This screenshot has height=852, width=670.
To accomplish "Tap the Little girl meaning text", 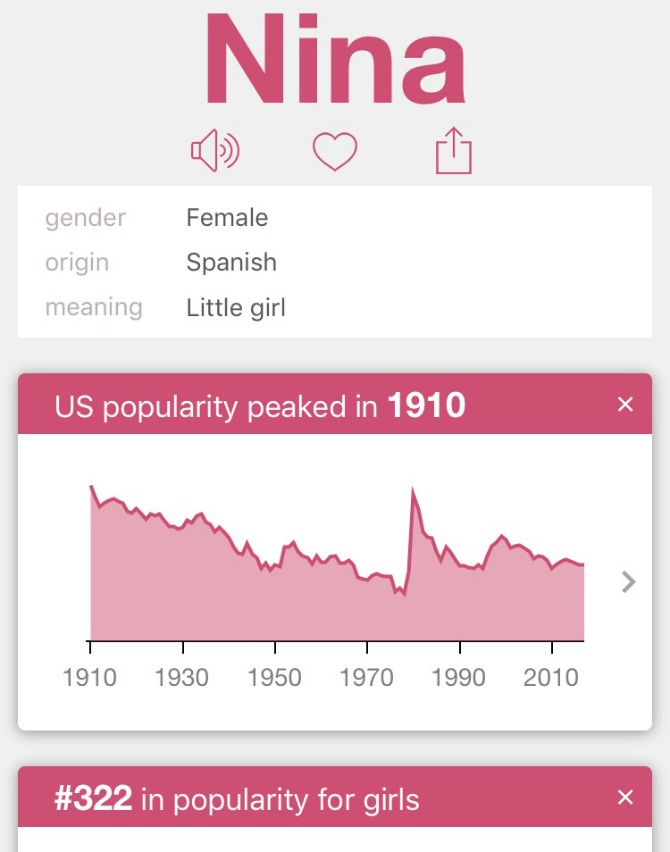I will 236,308.
